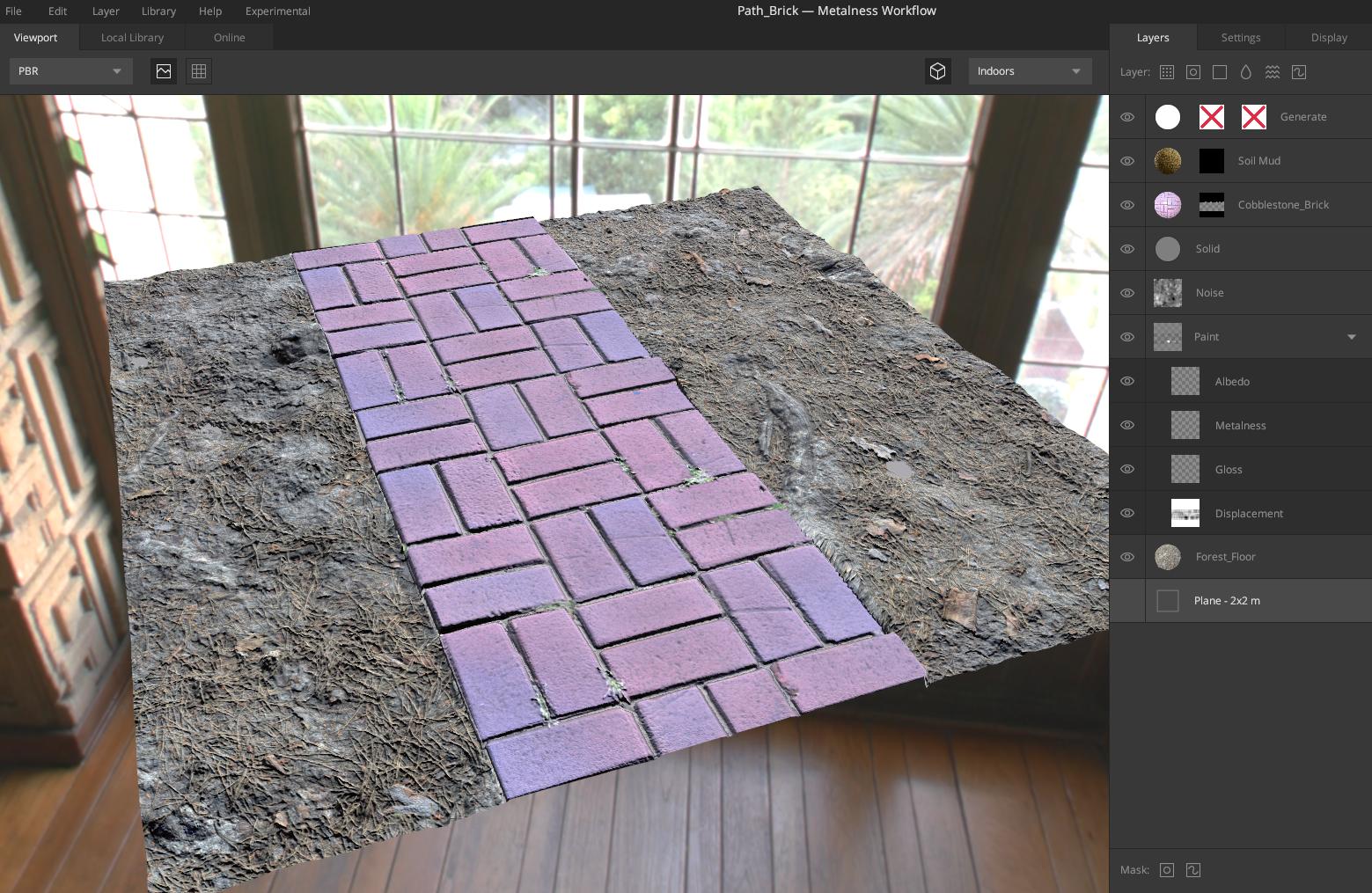Viewport: 1372px width, 893px height.
Task: Add a solid square layer icon
Action: point(1220,72)
